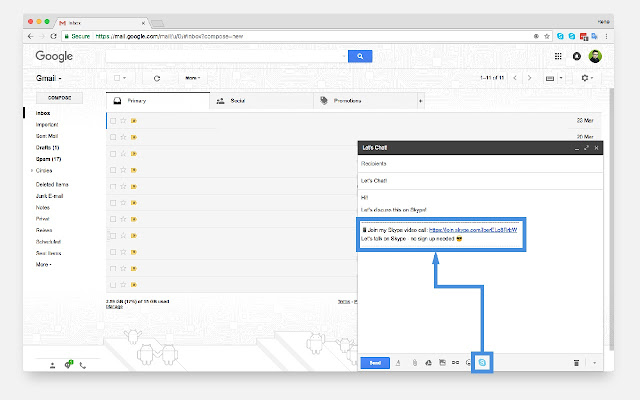The width and height of the screenshot is (640, 400).
Task: Click the Manage storage link
Action: [114, 307]
